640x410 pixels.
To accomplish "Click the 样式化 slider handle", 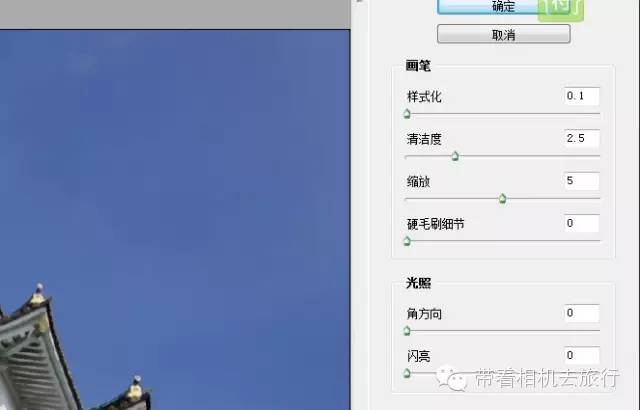I will (407, 114).
